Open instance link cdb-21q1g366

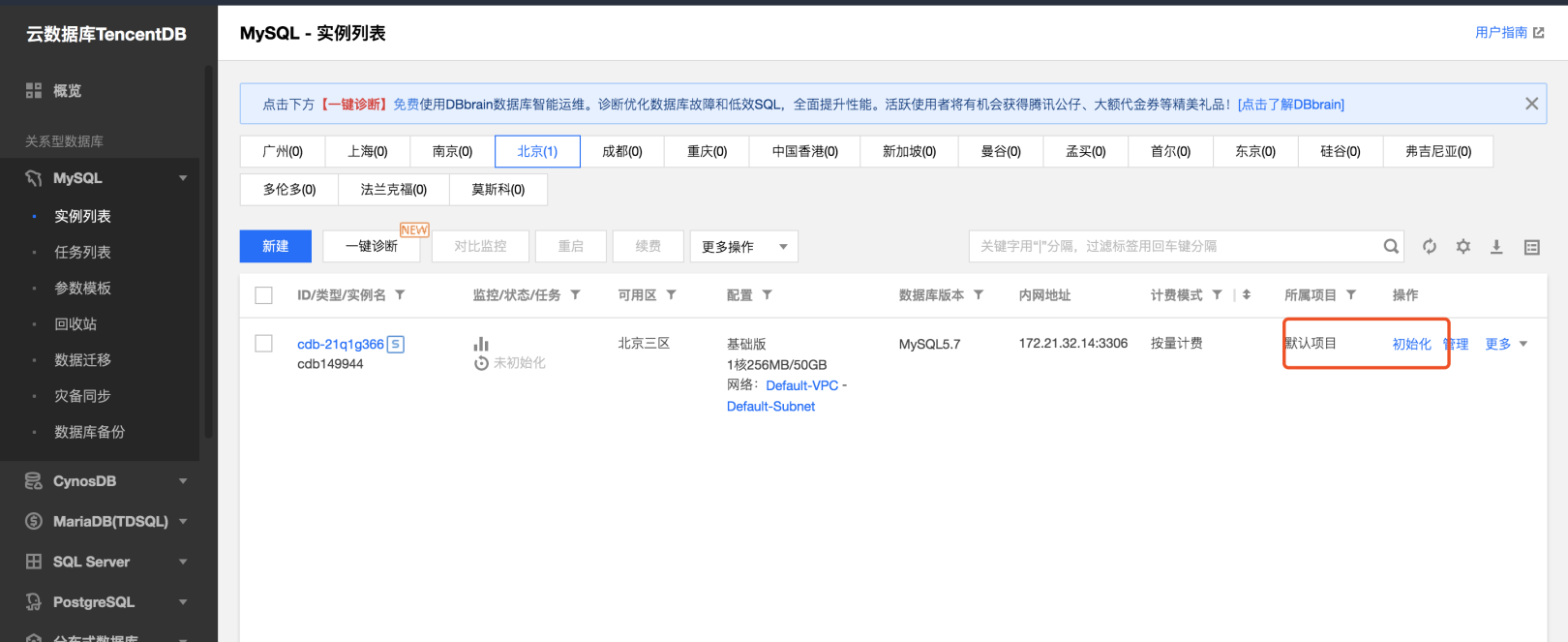pos(341,344)
